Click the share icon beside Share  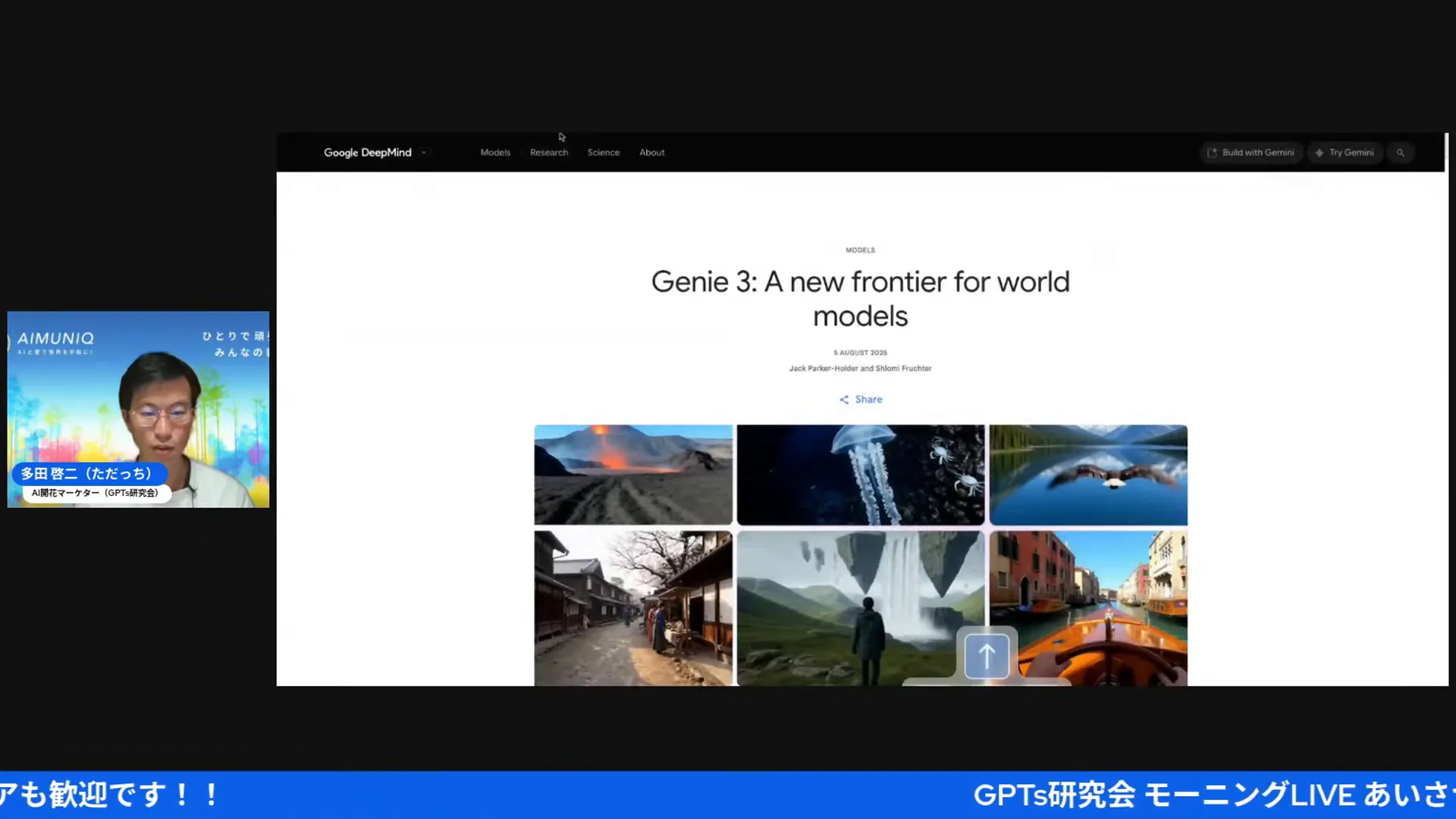click(844, 400)
